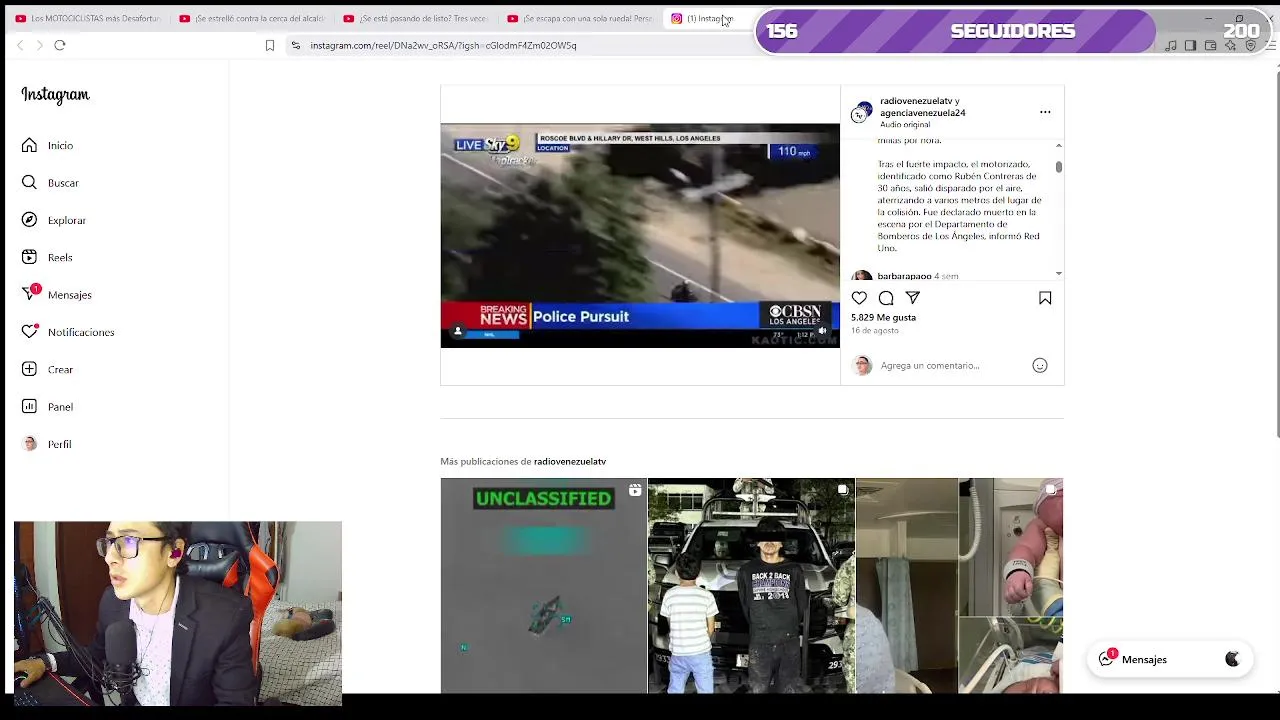Click the caption scroll down arrow
This screenshot has width=1280, height=720.
coord(1058,273)
